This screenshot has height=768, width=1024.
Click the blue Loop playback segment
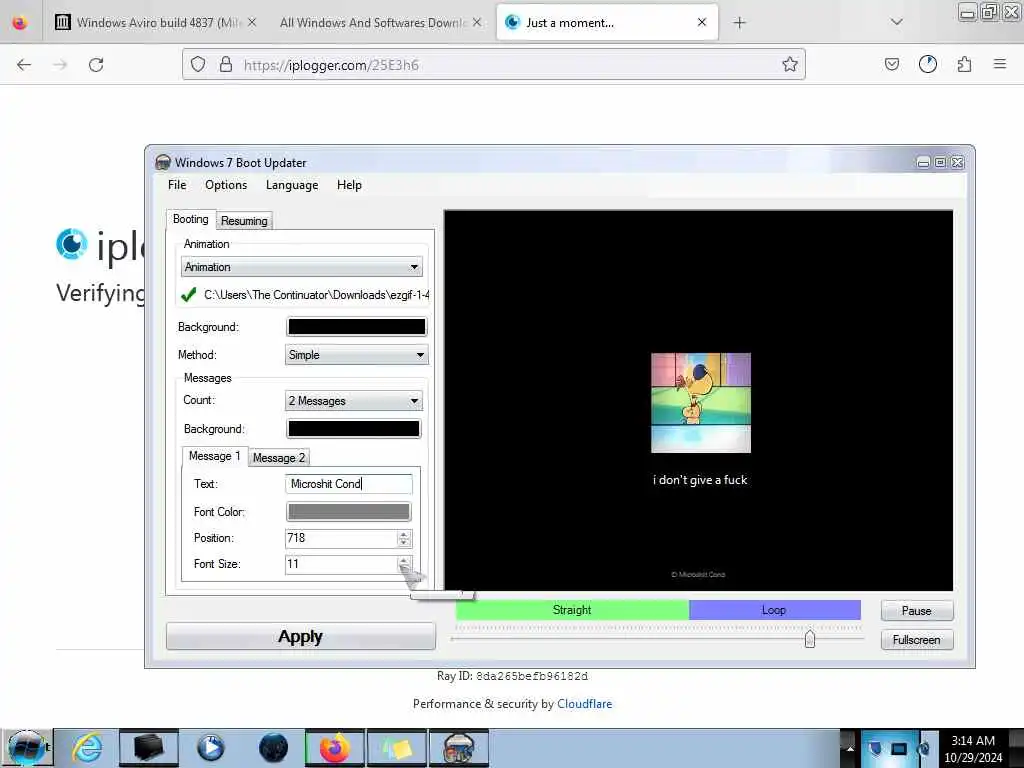[775, 610]
